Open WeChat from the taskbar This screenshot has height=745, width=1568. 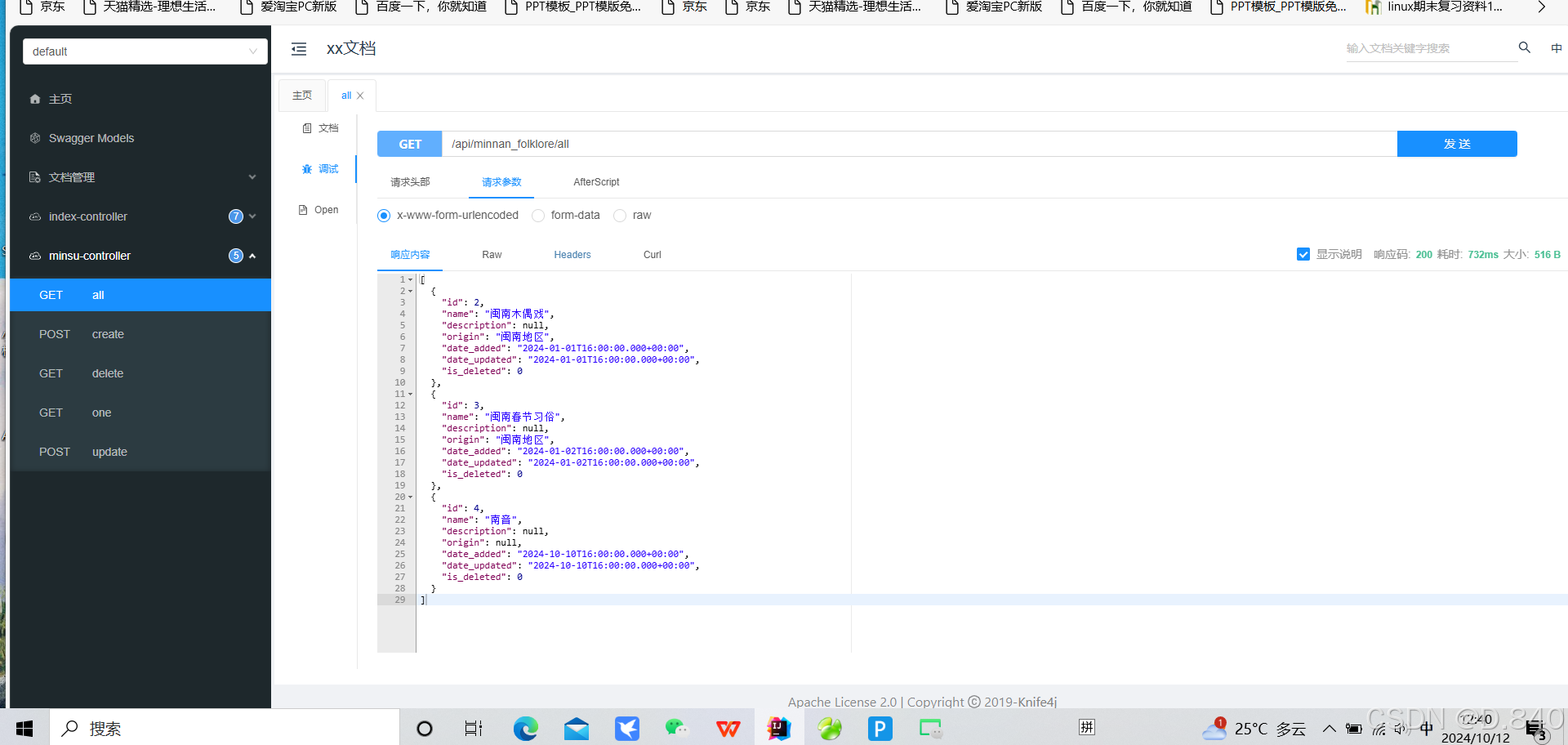click(x=677, y=728)
